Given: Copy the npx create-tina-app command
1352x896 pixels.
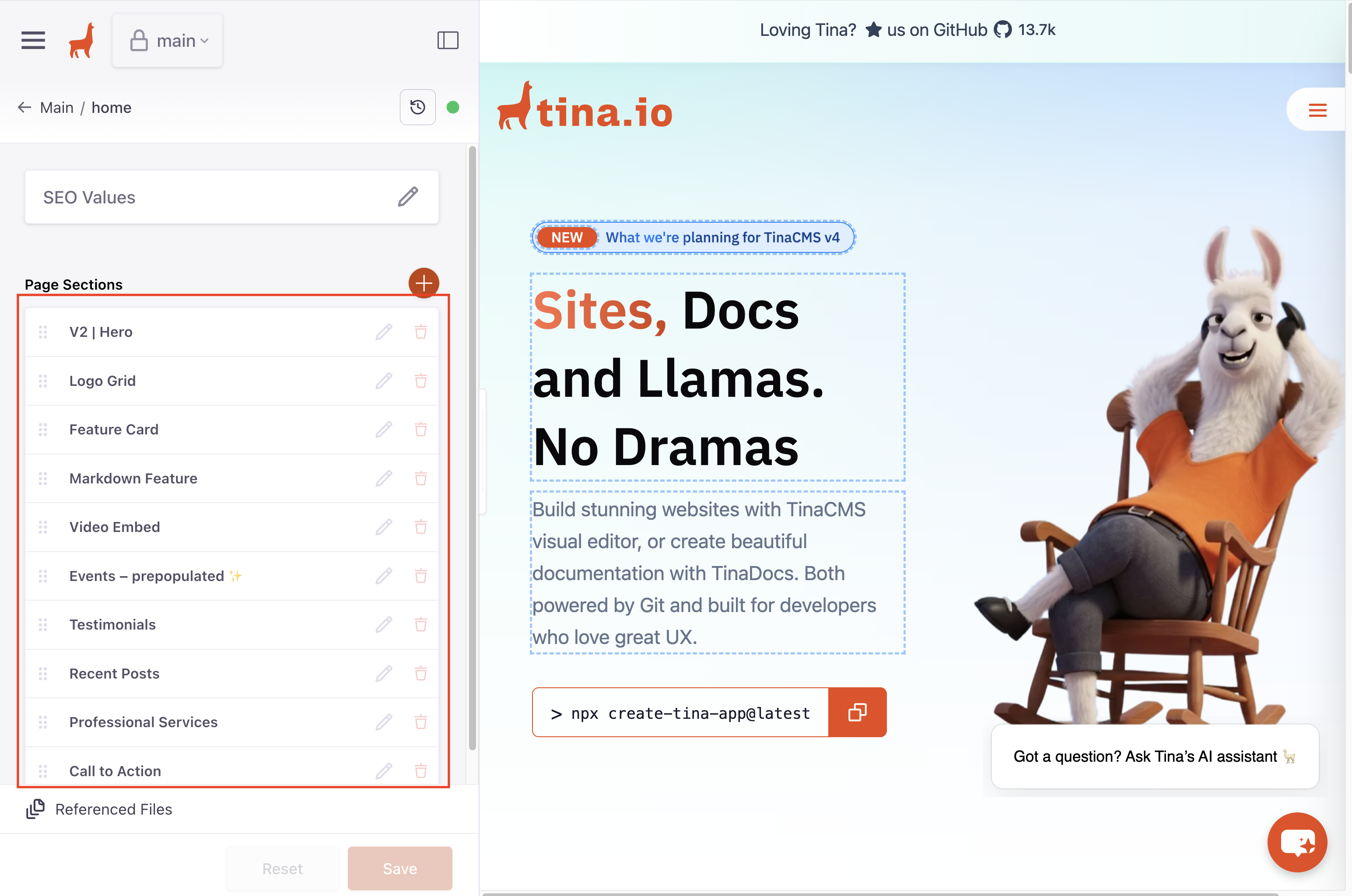Looking at the screenshot, I should [857, 713].
